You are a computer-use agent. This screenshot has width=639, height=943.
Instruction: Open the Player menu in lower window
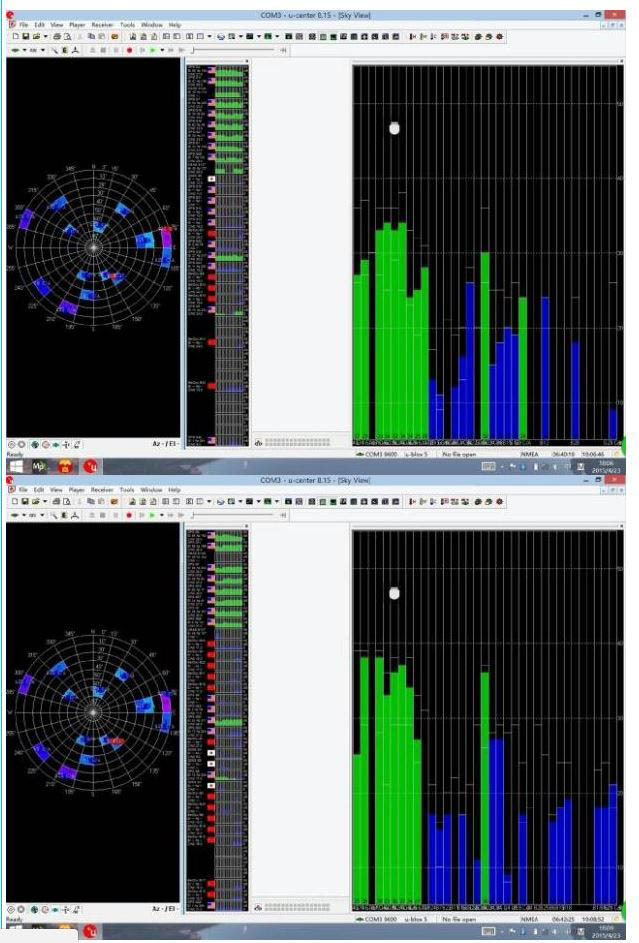(x=76, y=490)
